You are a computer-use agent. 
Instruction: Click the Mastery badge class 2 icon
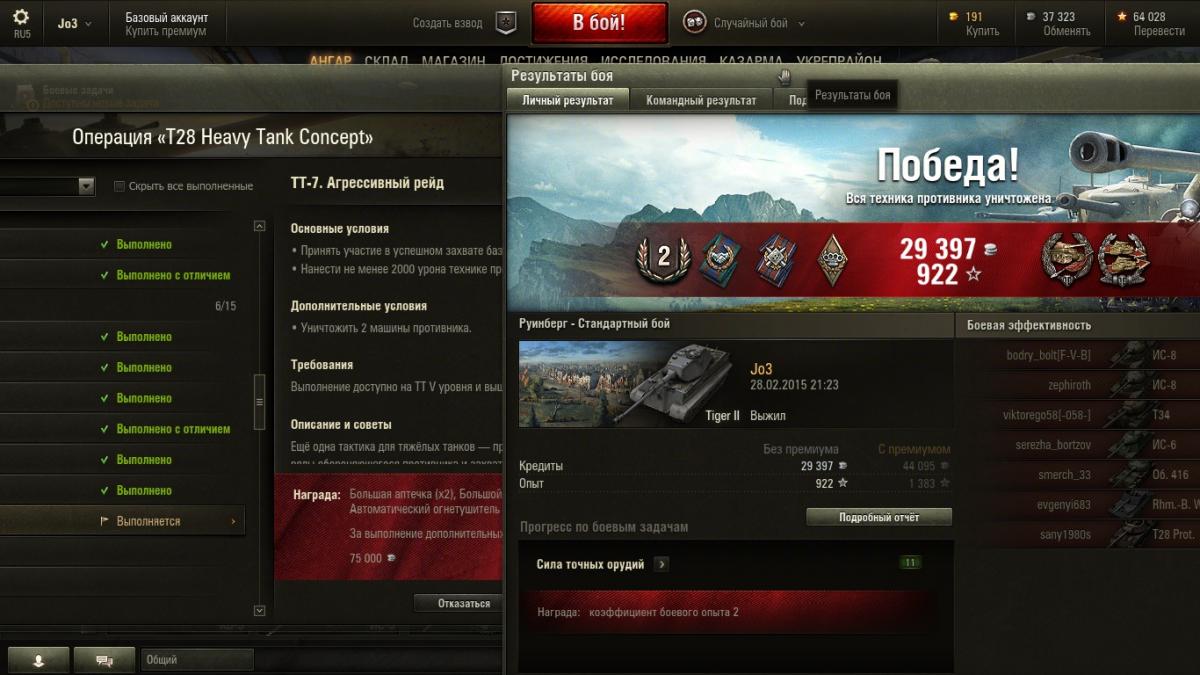click(663, 259)
